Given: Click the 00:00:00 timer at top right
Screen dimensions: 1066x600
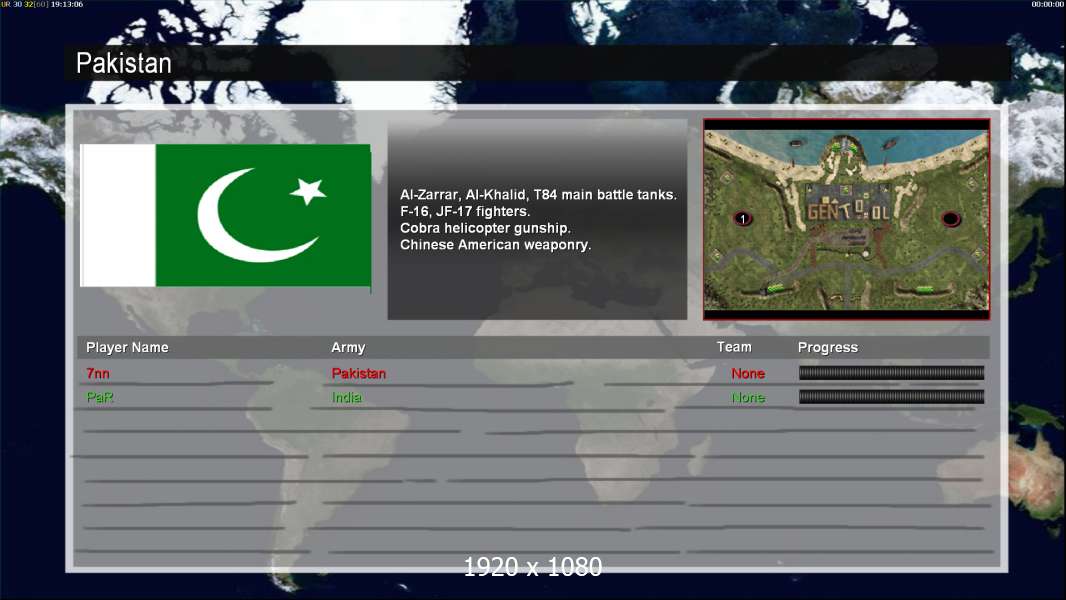Looking at the screenshot, I should (1048, 4).
